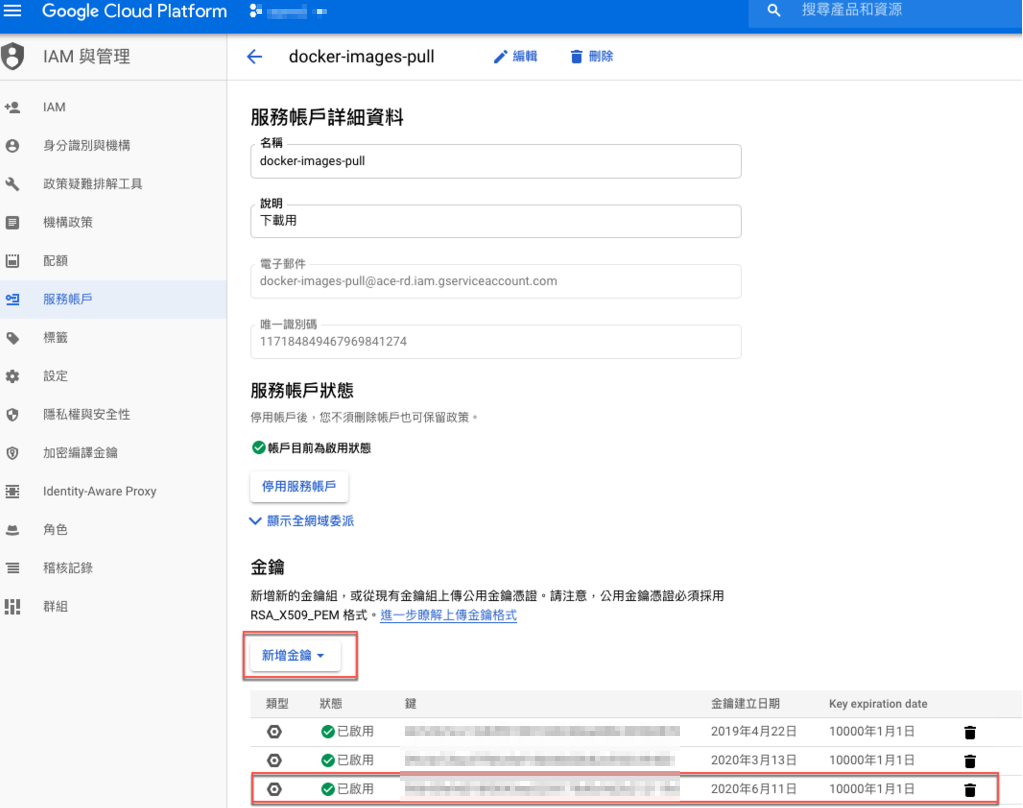Screen dimensions: 1023x808
Task: Go back with the left arrow
Action: 254,57
